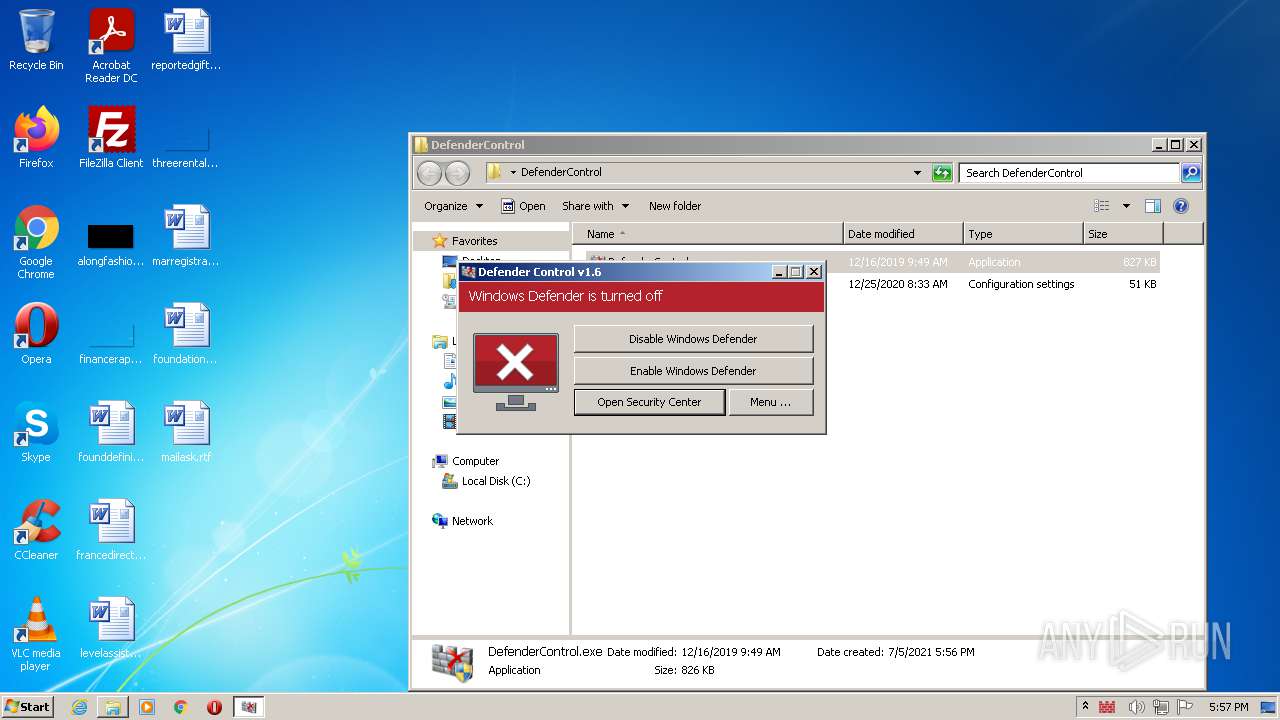Select the reportedgift Word document icon
The height and width of the screenshot is (720, 1280).
[186, 39]
